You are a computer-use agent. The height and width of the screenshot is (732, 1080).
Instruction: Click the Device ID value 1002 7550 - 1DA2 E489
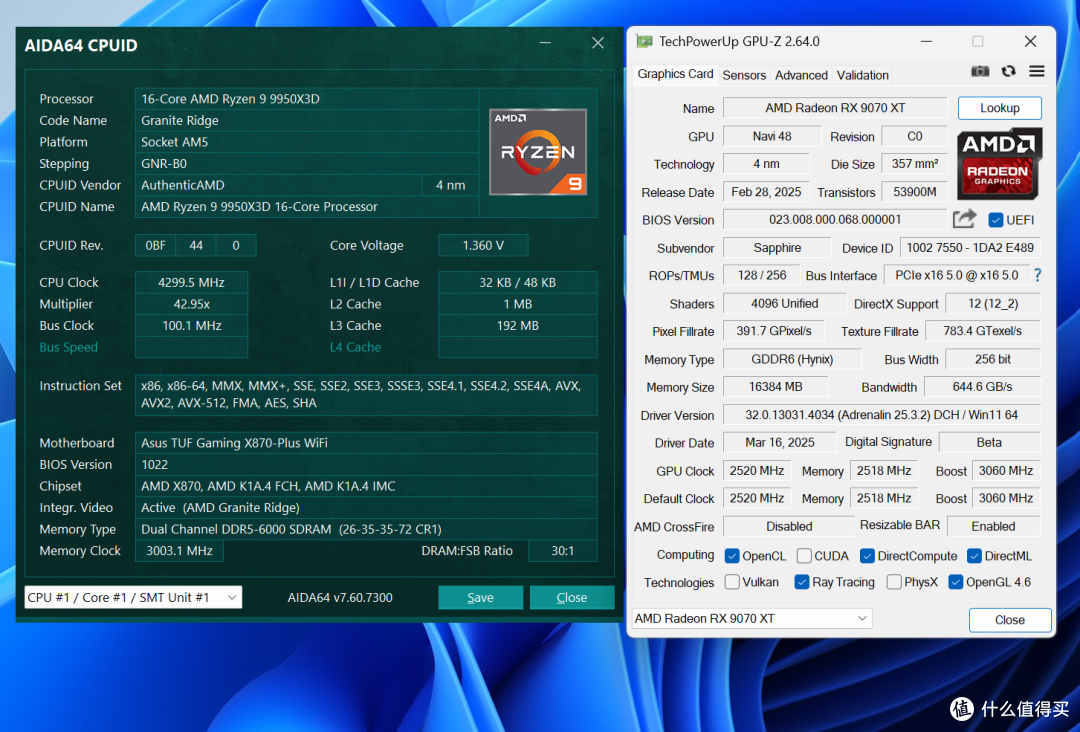970,247
